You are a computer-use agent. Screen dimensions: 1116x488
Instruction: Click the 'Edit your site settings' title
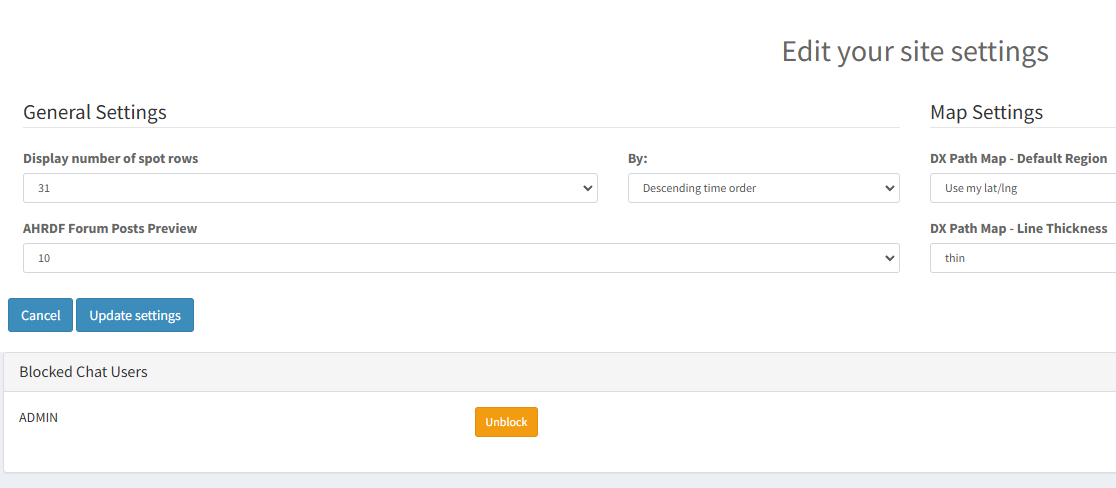click(x=914, y=51)
